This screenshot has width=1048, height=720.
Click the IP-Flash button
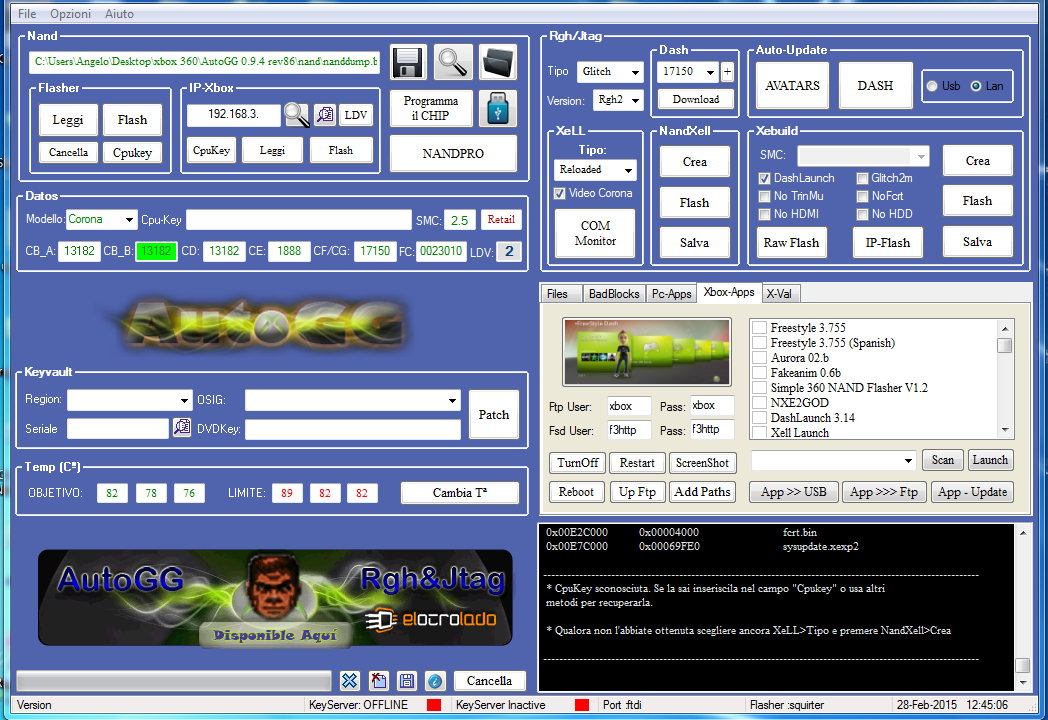point(888,243)
